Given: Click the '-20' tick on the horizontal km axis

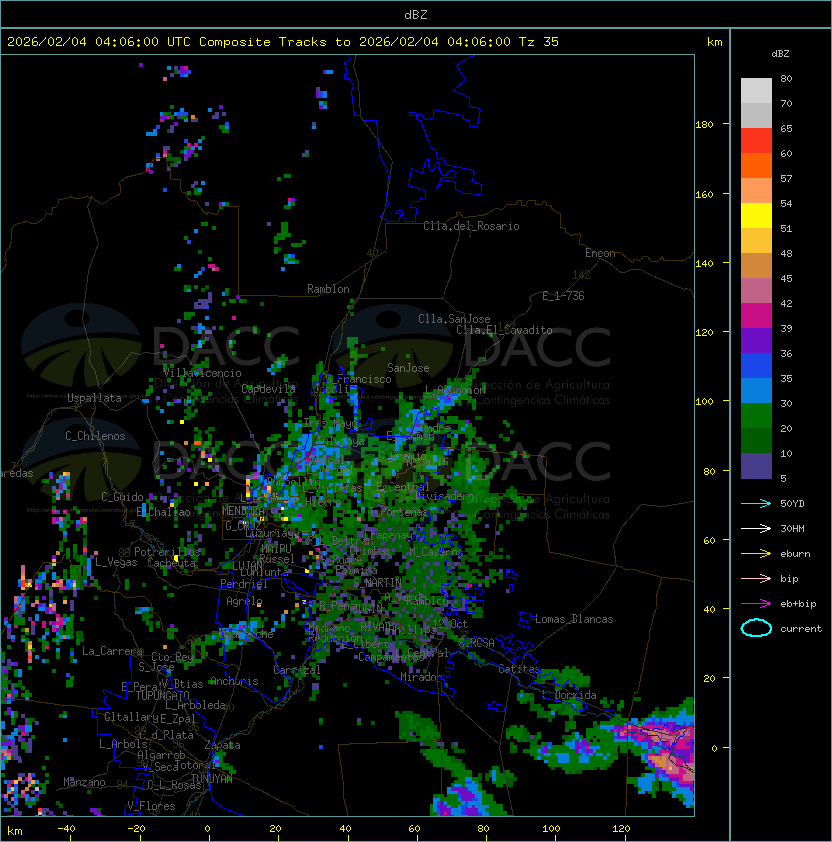Looking at the screenshot, I should pyautogui.click(x=136, y=829).
